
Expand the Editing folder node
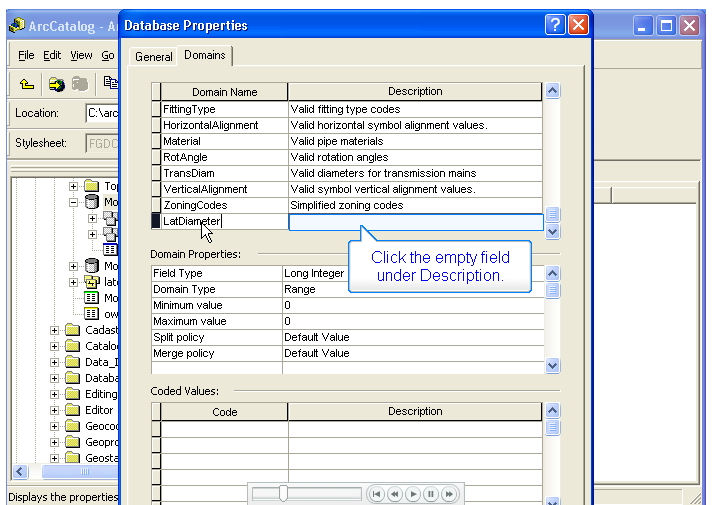(x=54, y=394)
